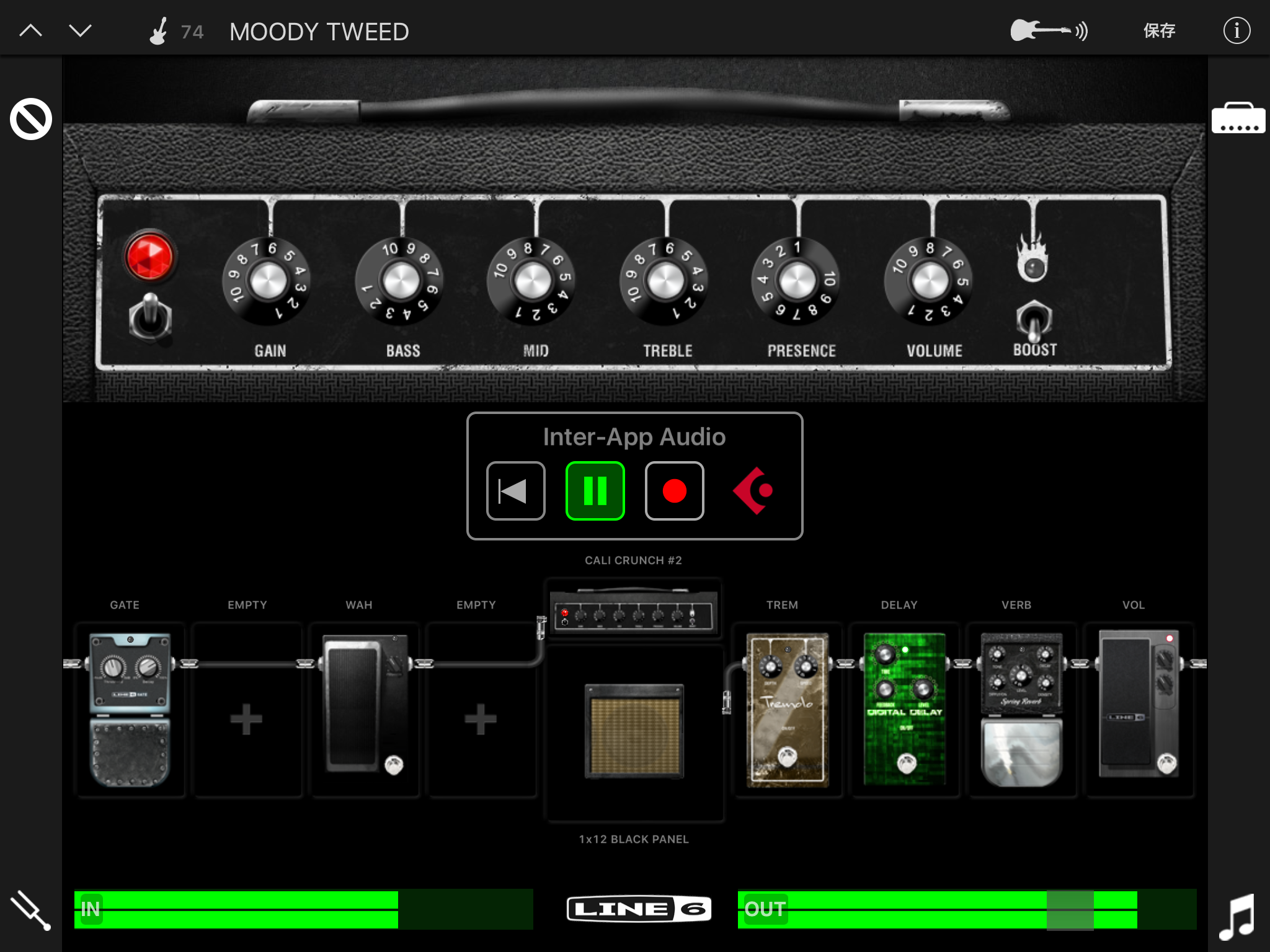Click the bypass circle-slash icon
Viewport: 1270px width, 952px height.
pyautogui.click(x=30, y=119)
